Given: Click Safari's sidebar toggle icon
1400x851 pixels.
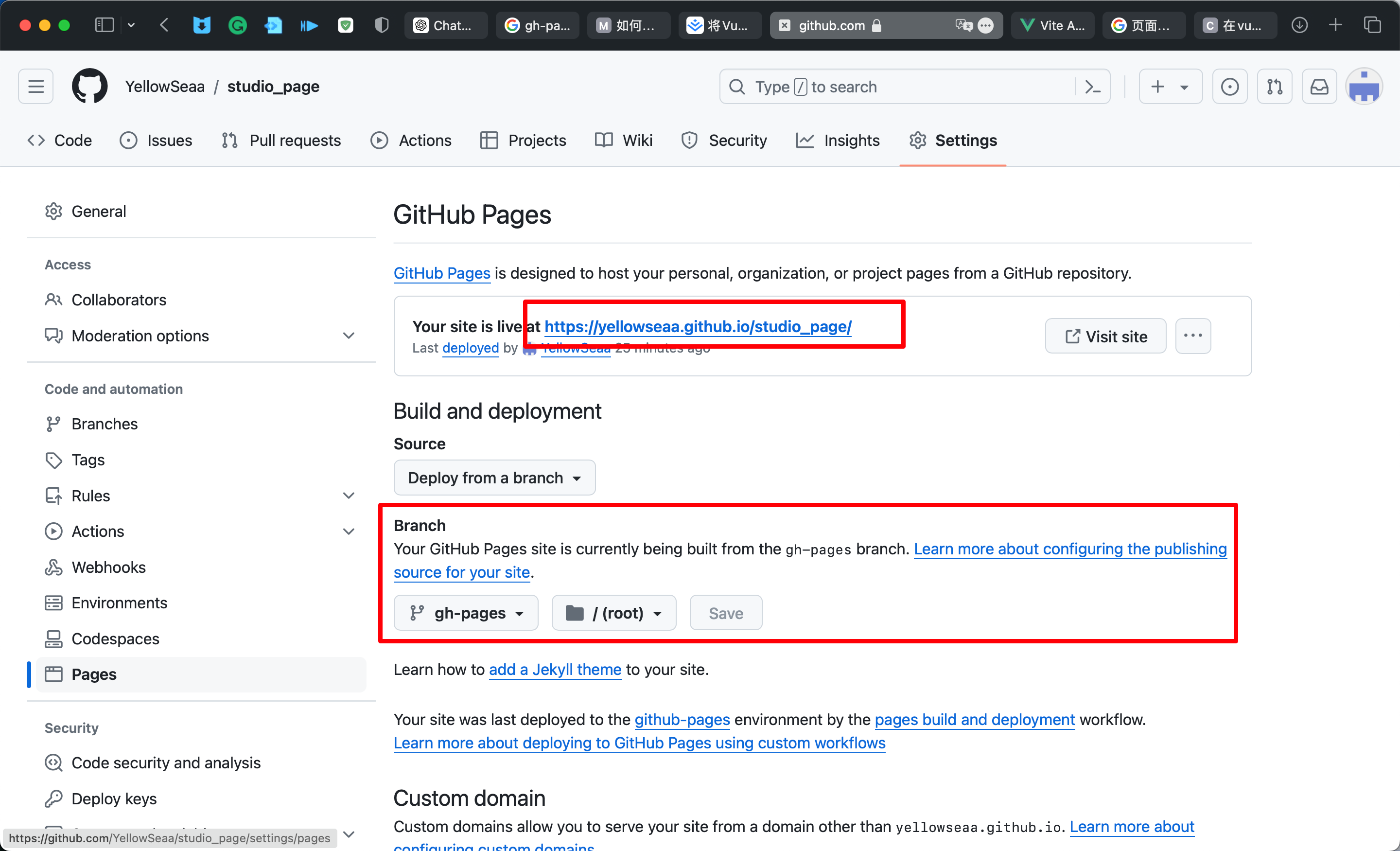Looking at the screenshot, I should 105,25.
